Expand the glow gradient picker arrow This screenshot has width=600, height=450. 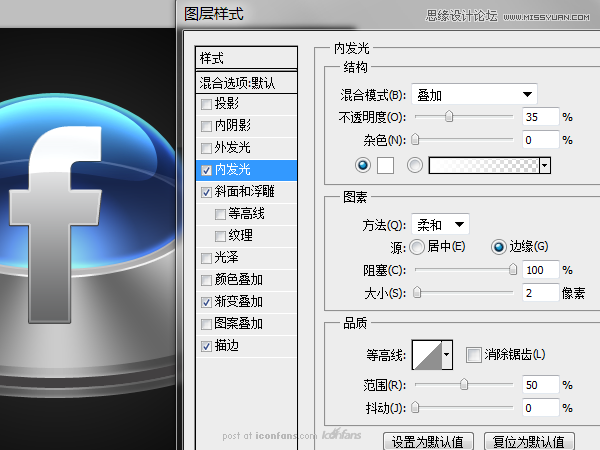pyautogui.click(x=545, y=165)
